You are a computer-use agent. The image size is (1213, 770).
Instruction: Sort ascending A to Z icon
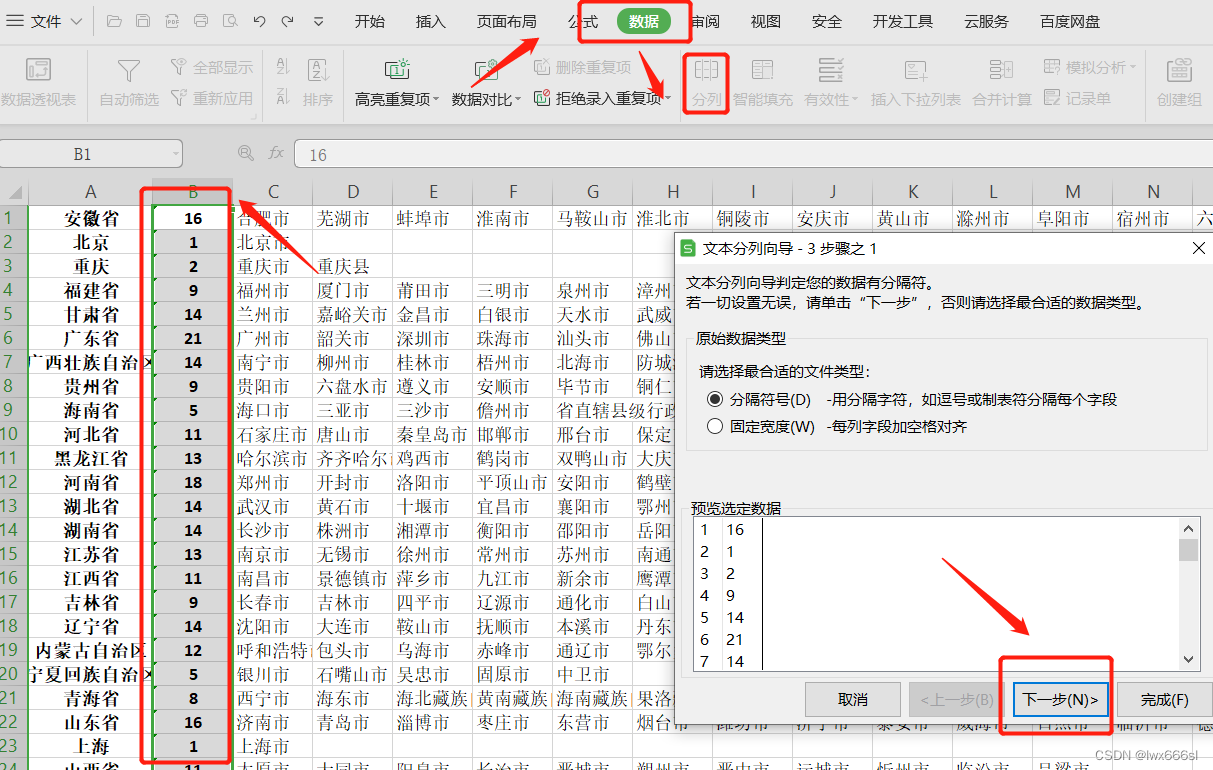(x=283, y=67)
